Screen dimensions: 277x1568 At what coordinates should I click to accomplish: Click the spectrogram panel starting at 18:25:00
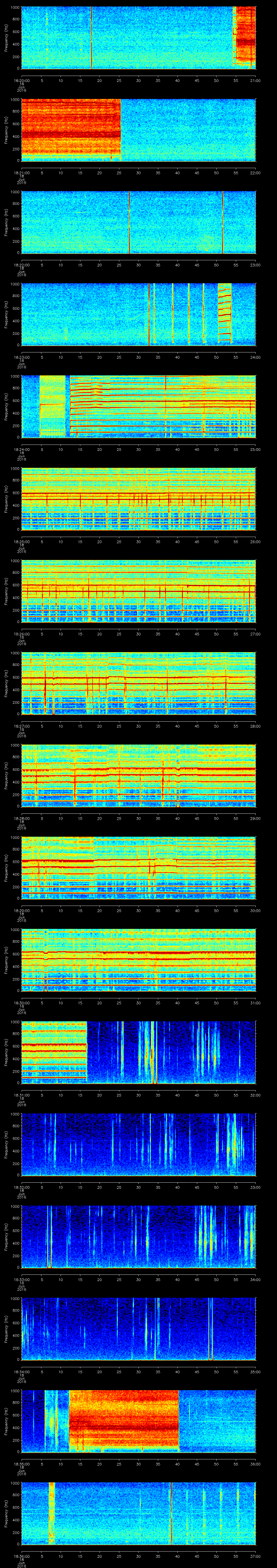(x=138, y=499)
